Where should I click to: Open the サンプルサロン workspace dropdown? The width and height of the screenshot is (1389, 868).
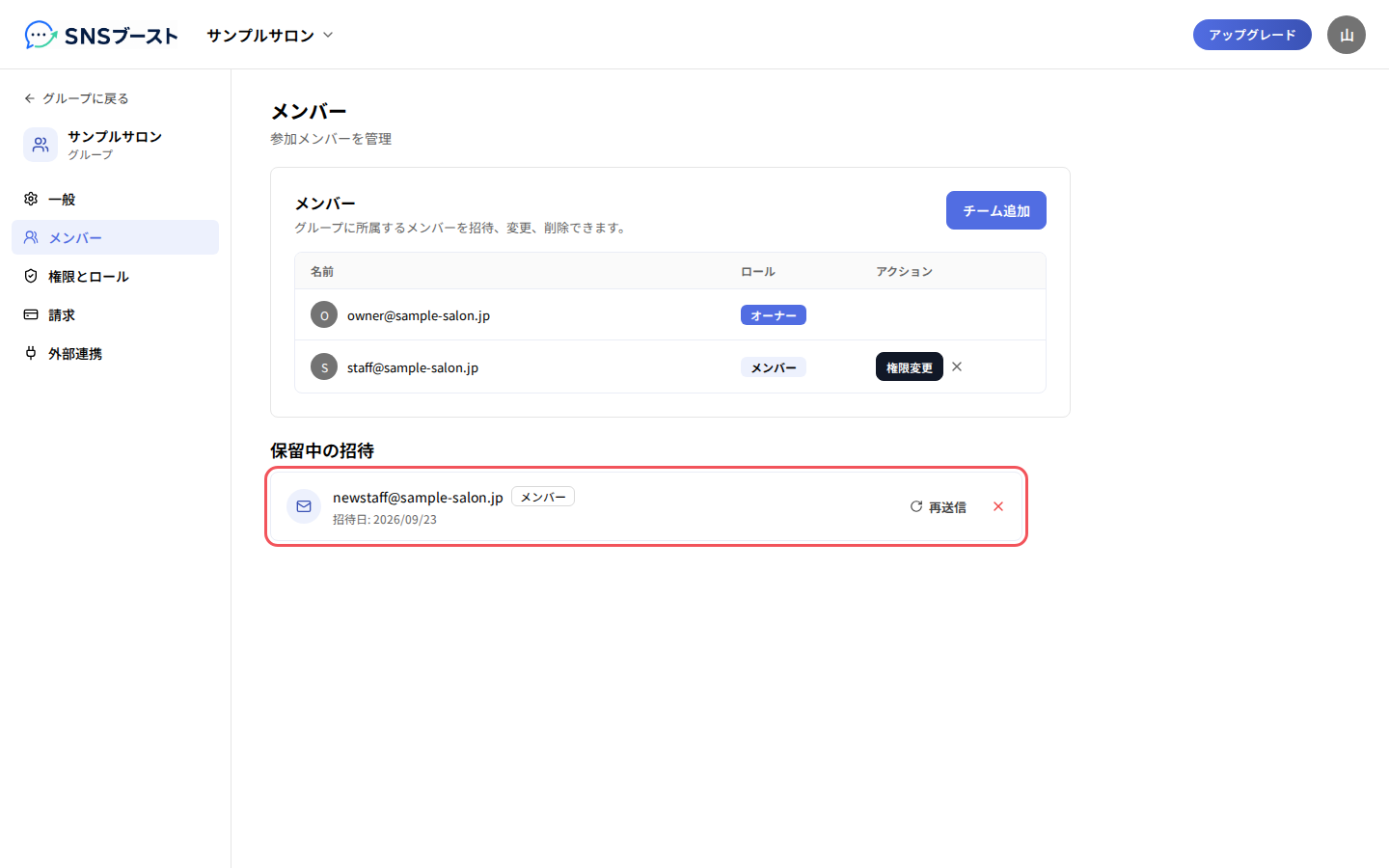pos(270,35)
